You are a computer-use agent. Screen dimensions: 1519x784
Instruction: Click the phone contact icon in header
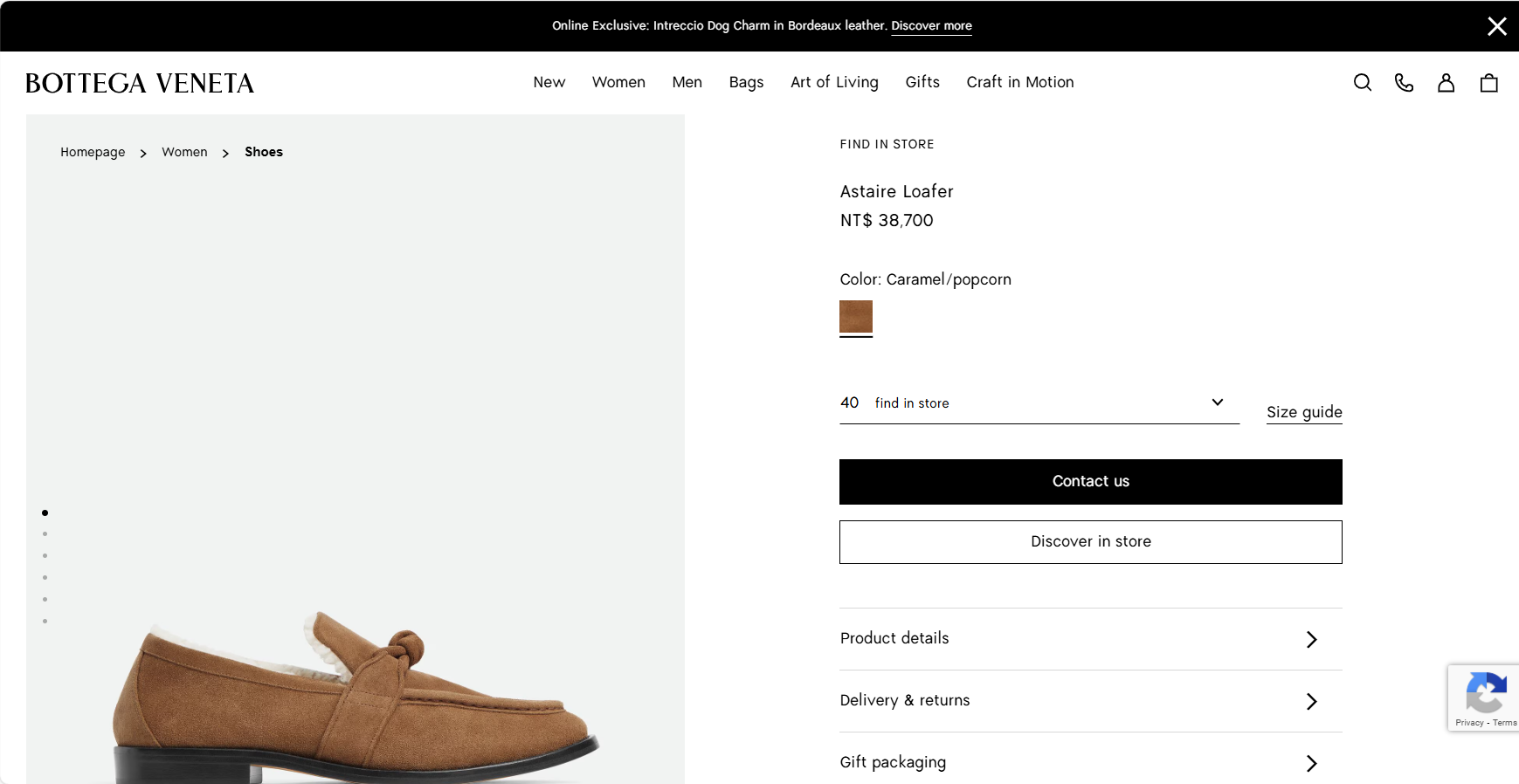tap(1404, 83)
